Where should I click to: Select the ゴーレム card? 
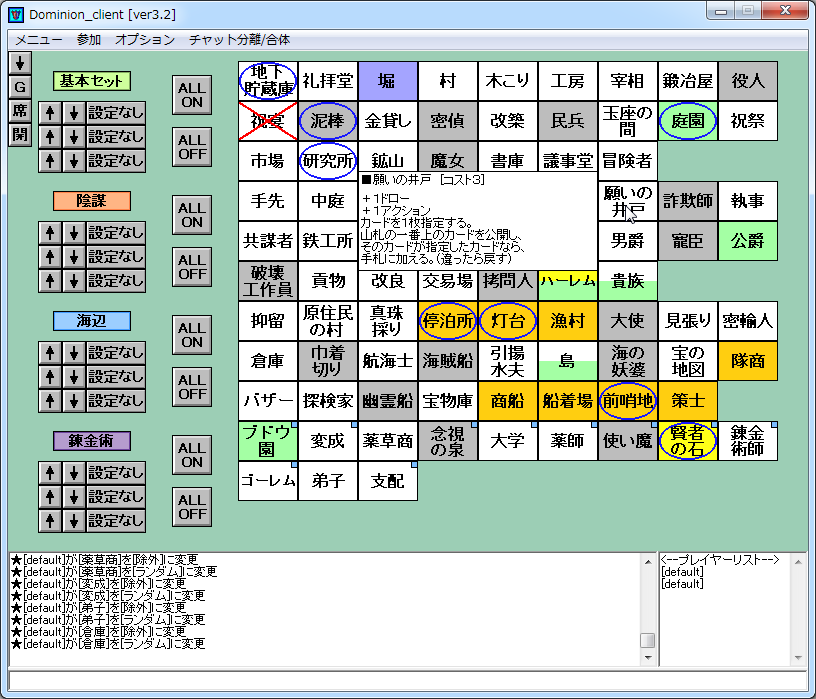[x=267, y=481]
